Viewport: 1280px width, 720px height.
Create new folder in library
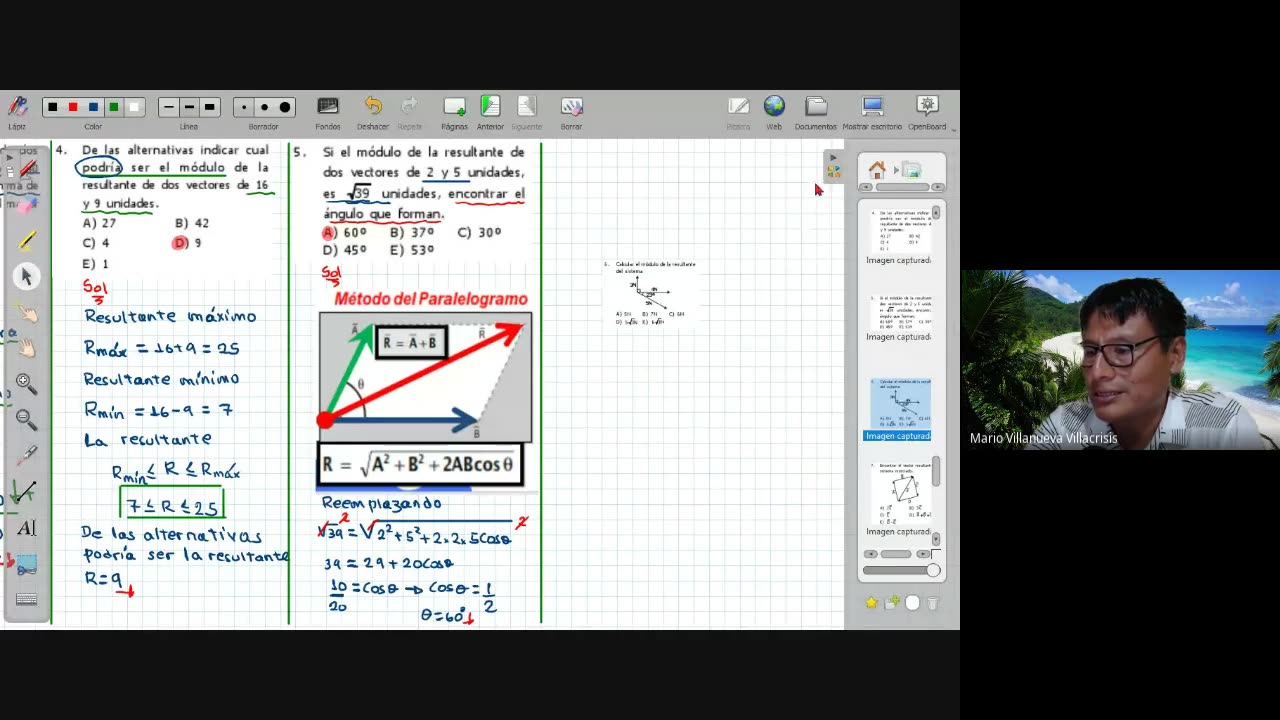pyautogui.click(x=892, y=603)
